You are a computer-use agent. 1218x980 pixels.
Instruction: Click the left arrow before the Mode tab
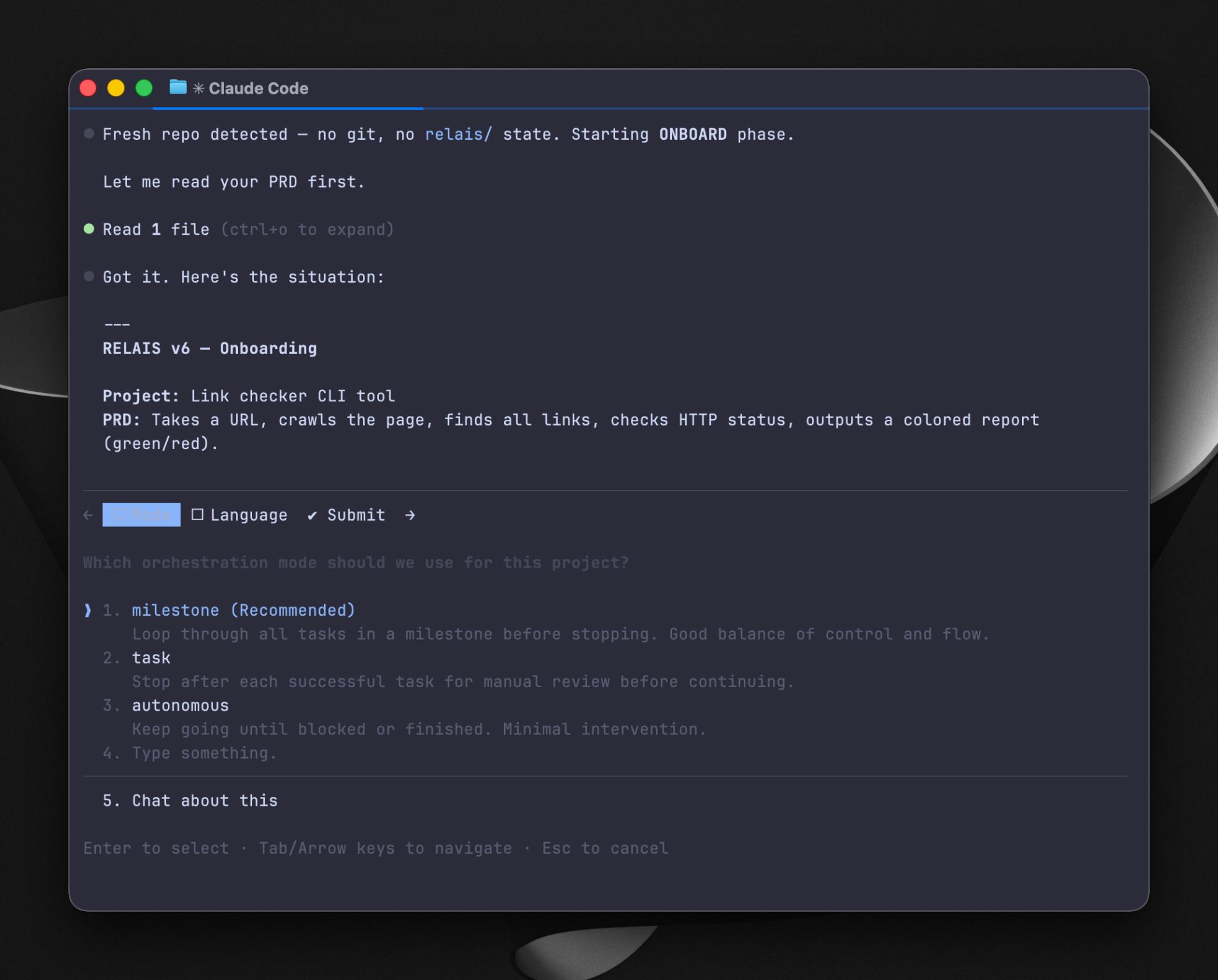88,515
